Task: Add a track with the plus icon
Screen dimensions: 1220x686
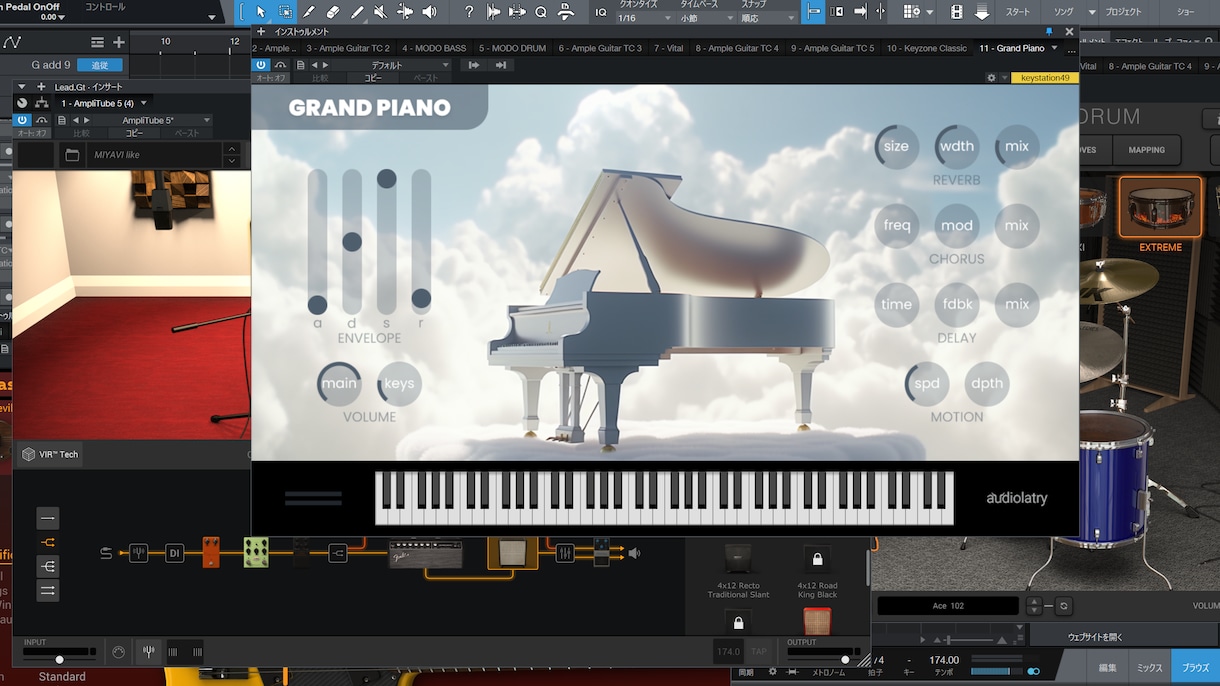Action: pos(119,42)
